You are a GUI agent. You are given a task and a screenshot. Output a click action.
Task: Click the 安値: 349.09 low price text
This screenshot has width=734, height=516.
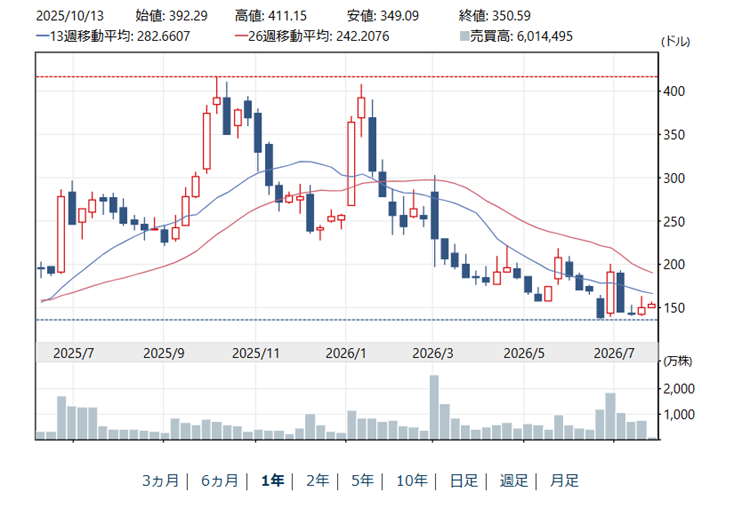point(383,15)
